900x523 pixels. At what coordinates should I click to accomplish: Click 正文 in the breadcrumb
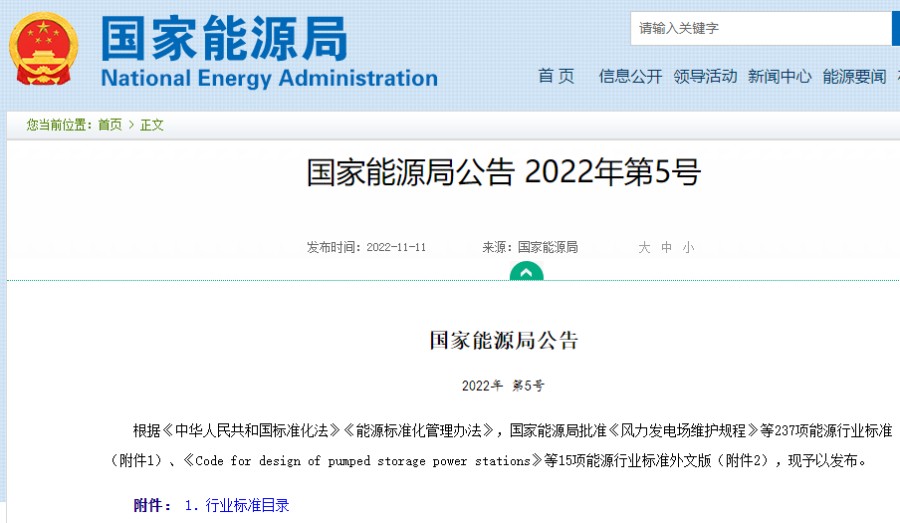152,125
